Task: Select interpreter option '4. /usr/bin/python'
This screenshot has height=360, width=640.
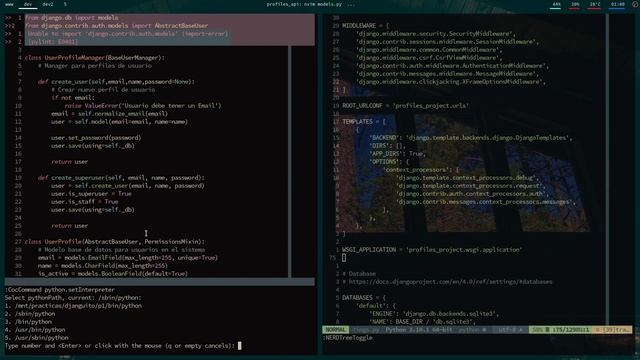Action: (35, 330)
